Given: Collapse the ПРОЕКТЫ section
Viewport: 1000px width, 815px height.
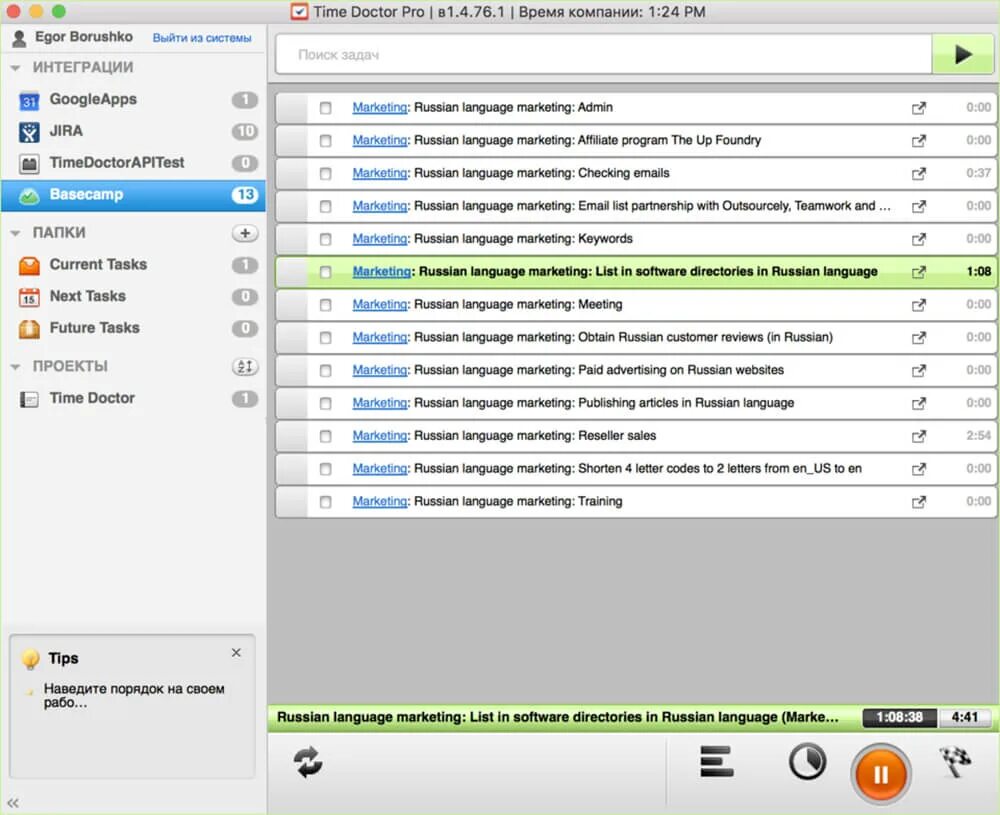Looking at the screenshot, I should click(x=15, y=367).
